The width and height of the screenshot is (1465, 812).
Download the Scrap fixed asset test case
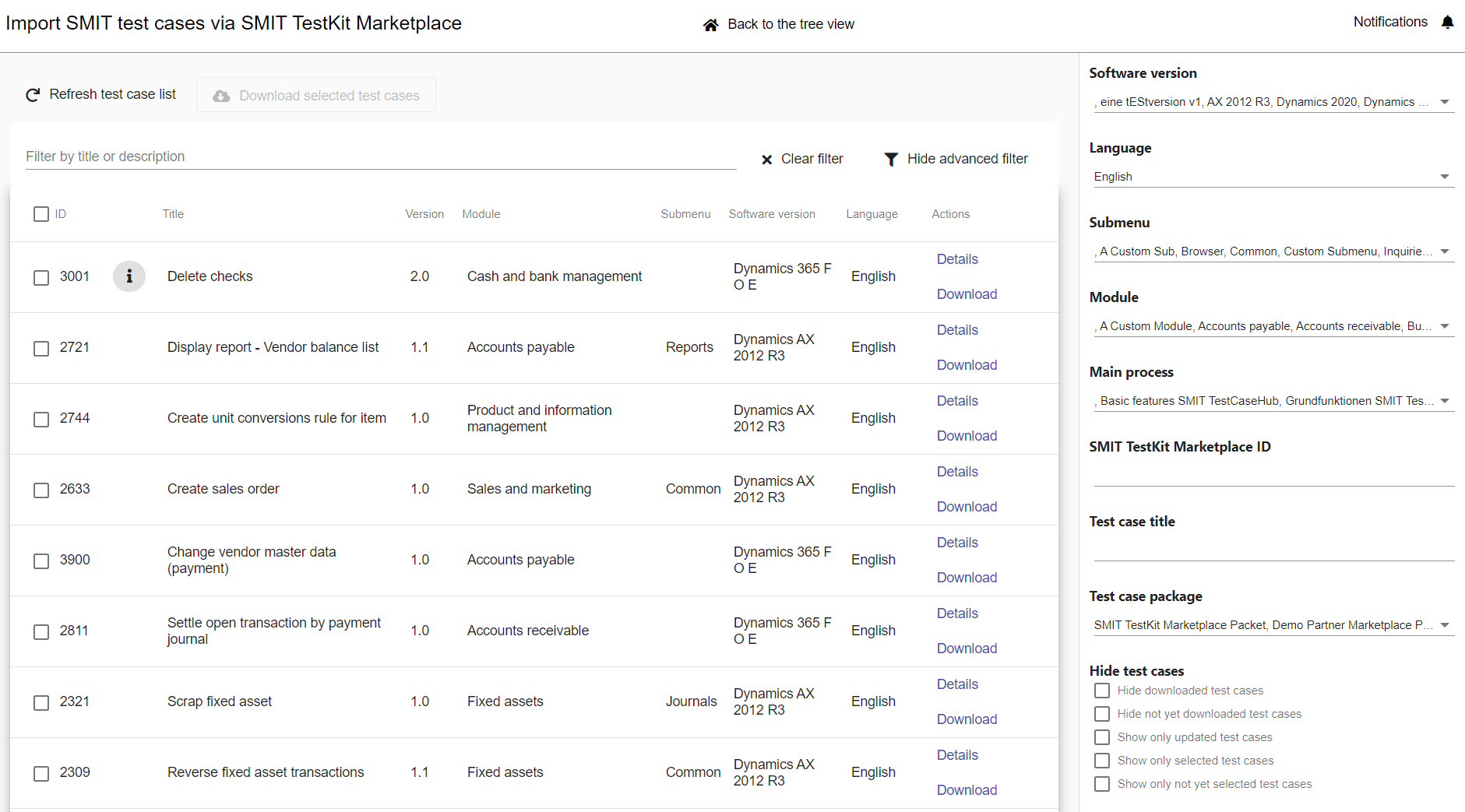point(967,719)
